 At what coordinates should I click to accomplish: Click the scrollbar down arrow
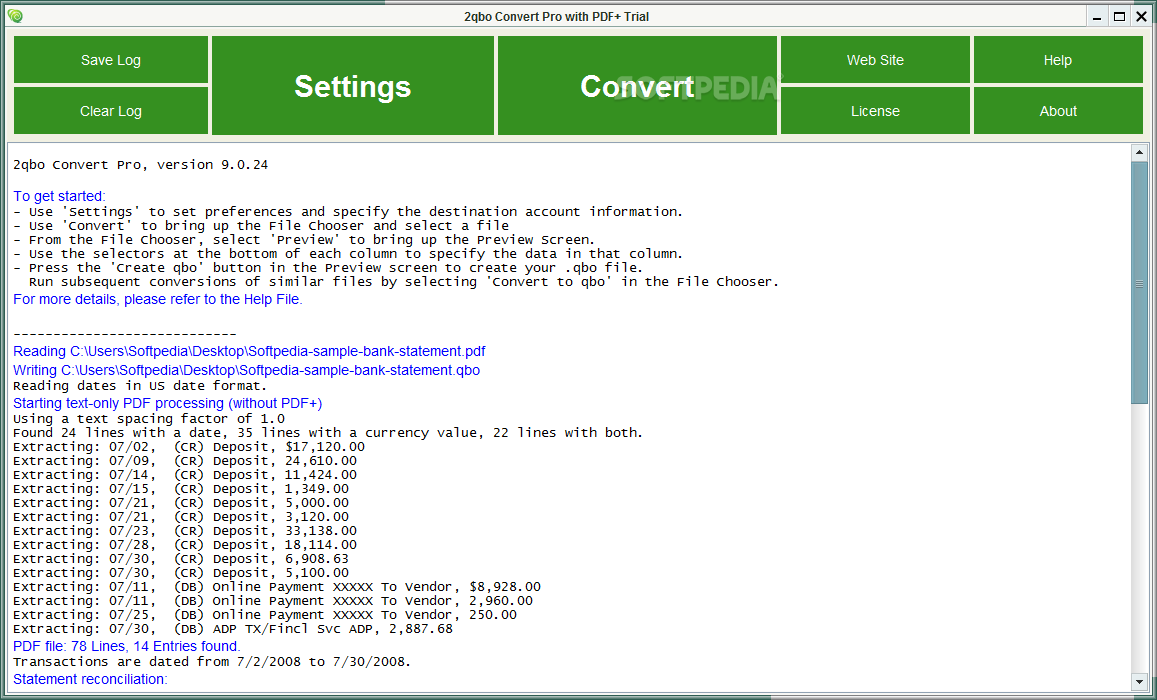coord(1139,682)
